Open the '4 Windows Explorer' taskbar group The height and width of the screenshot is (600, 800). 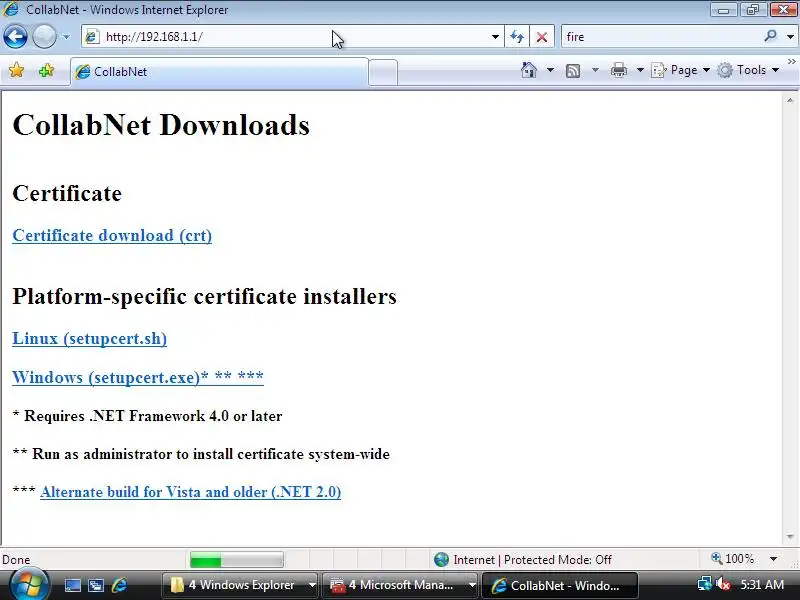point(240,585)
